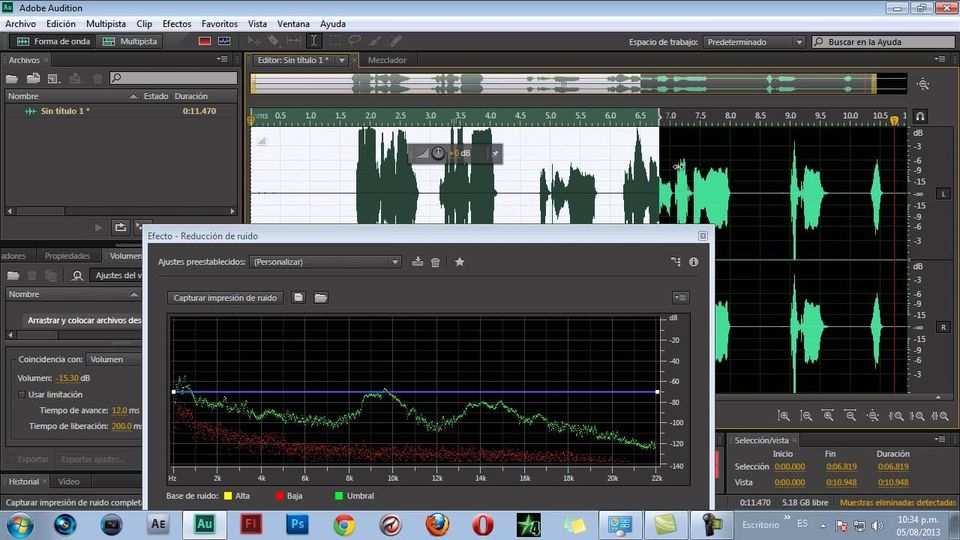Switch to the Vídeo tab
Viewport: 960px width, 540px height.
69,482
